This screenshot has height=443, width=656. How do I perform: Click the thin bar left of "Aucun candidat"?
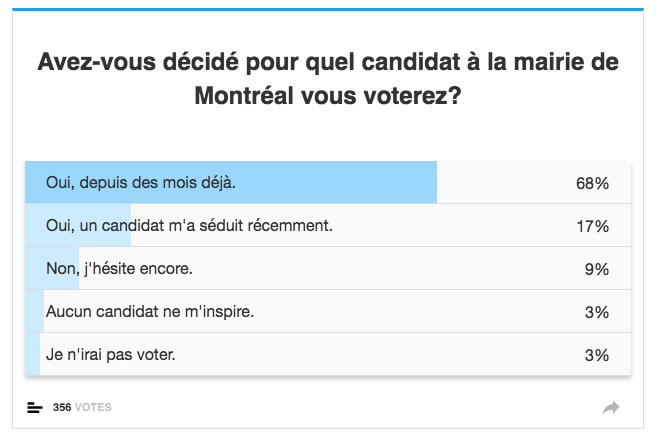pyautogui.click(x=32, y=311)
